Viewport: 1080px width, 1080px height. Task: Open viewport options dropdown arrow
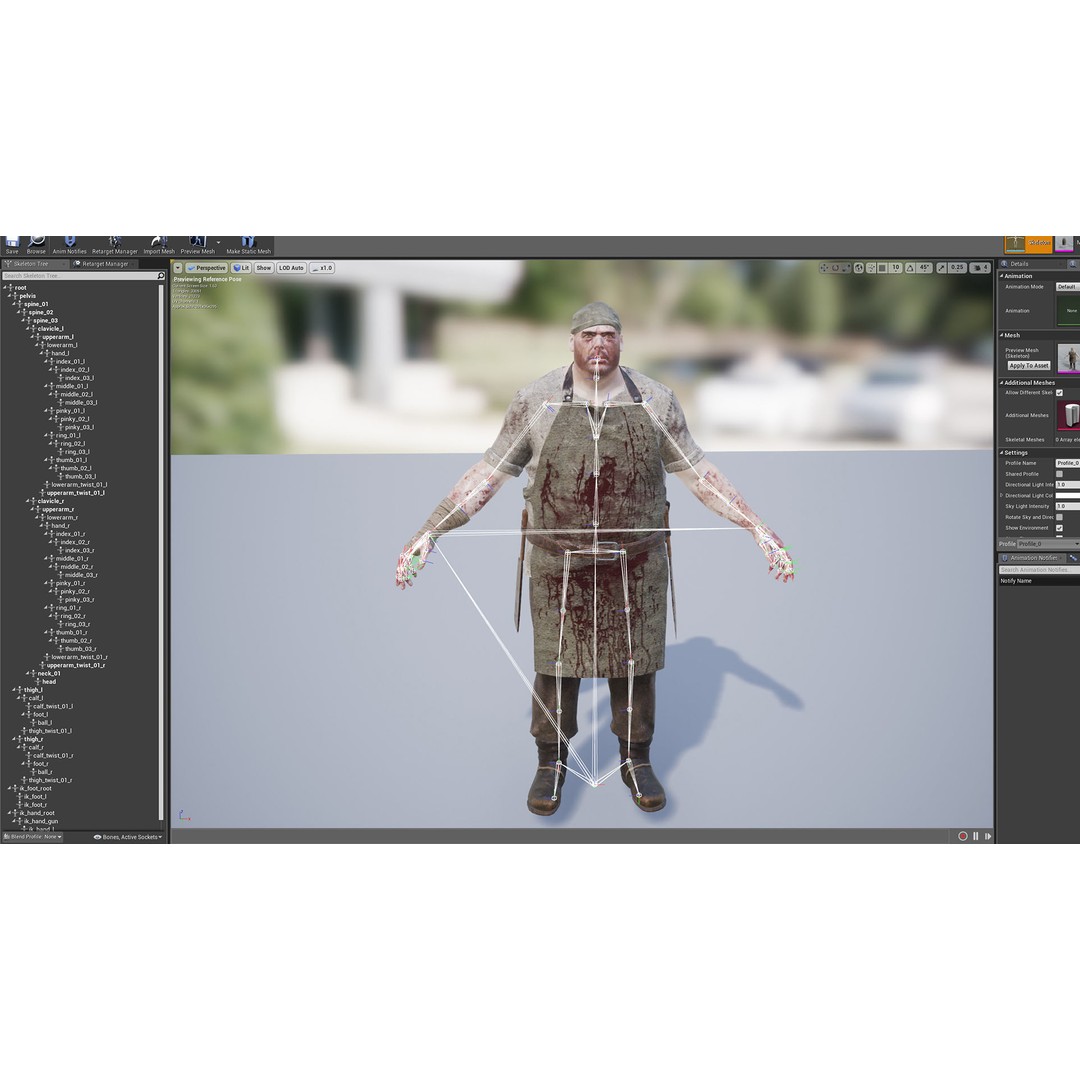coord(178,268)
